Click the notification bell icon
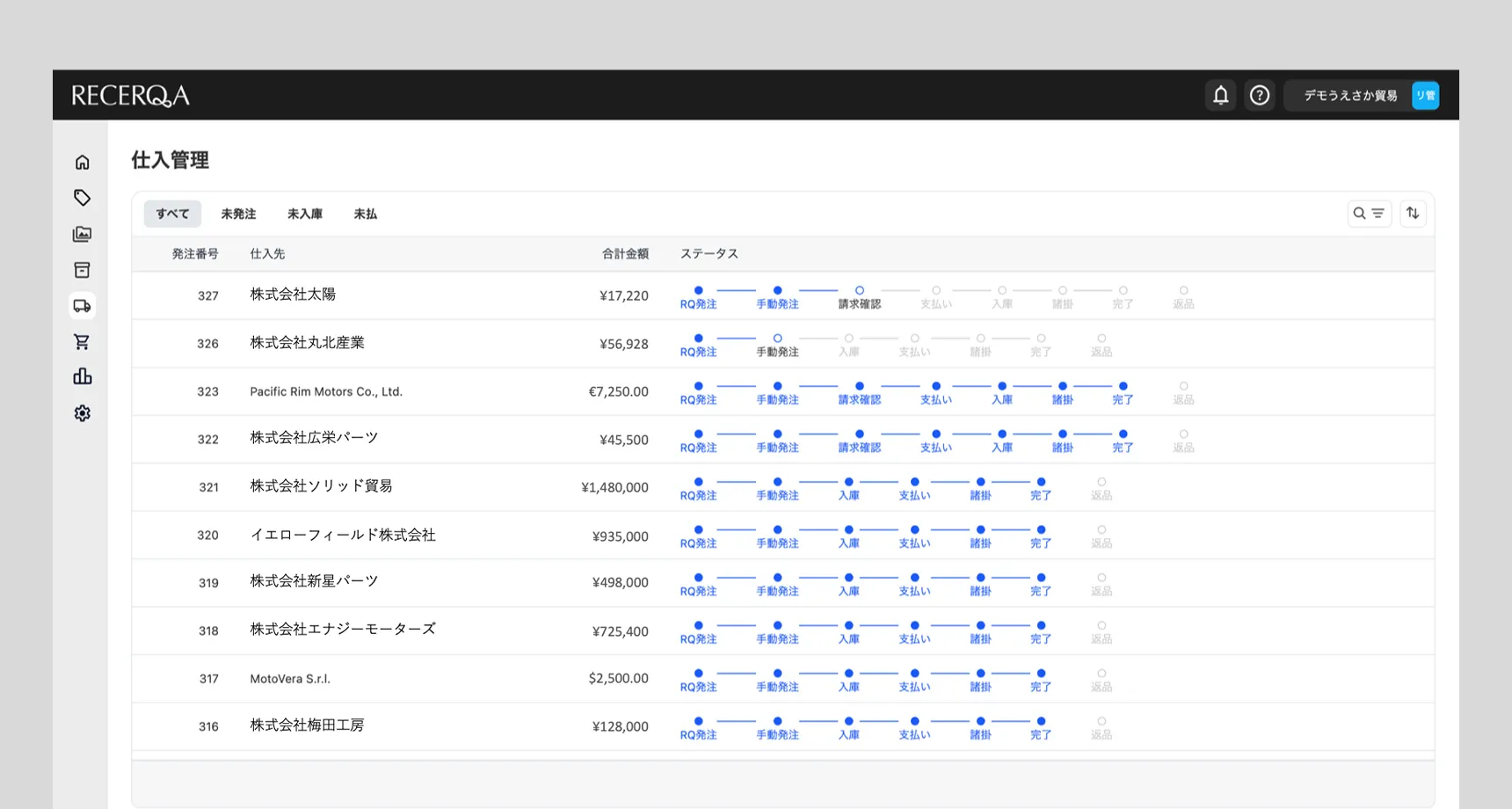Image resolution: width=1512 pixels, height=809 pixels. (1220, 95)
